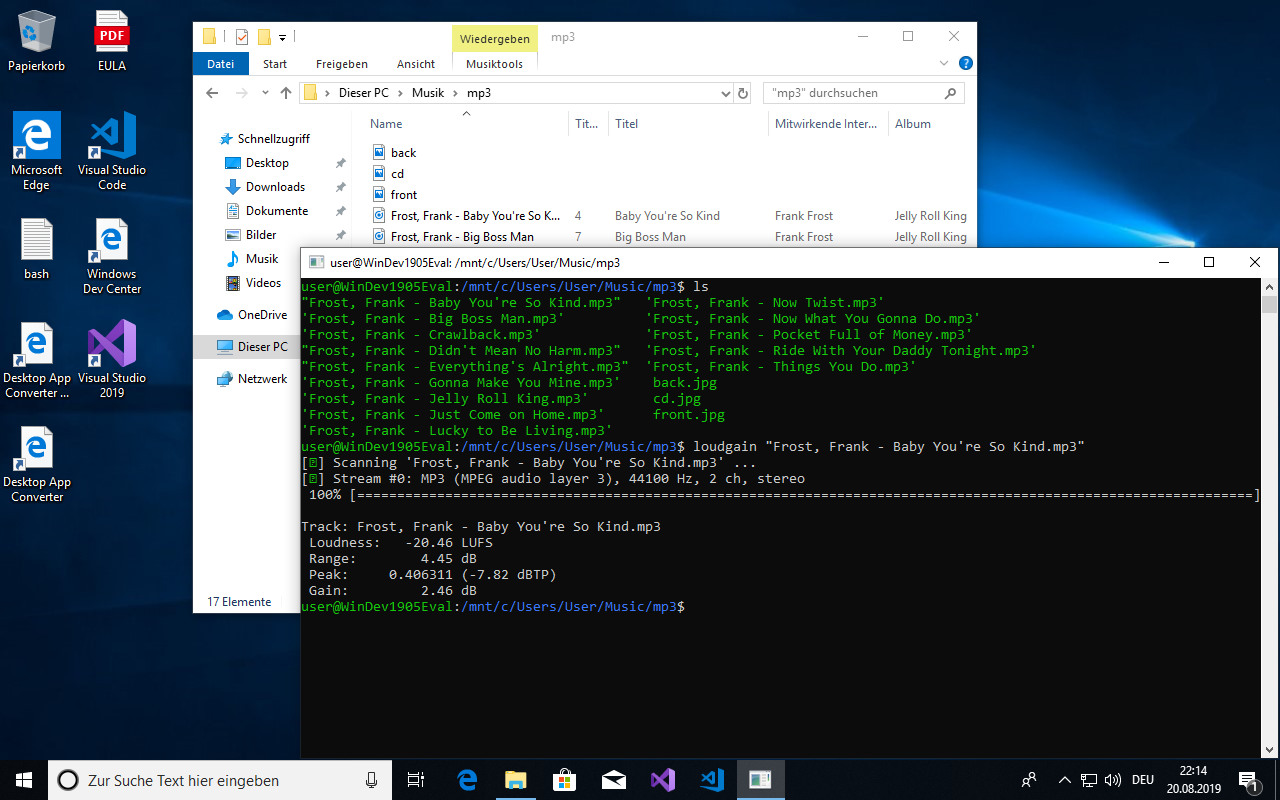Go up one folder level arrow
This screenshot has width=1280, height=800.
(286, 93)
